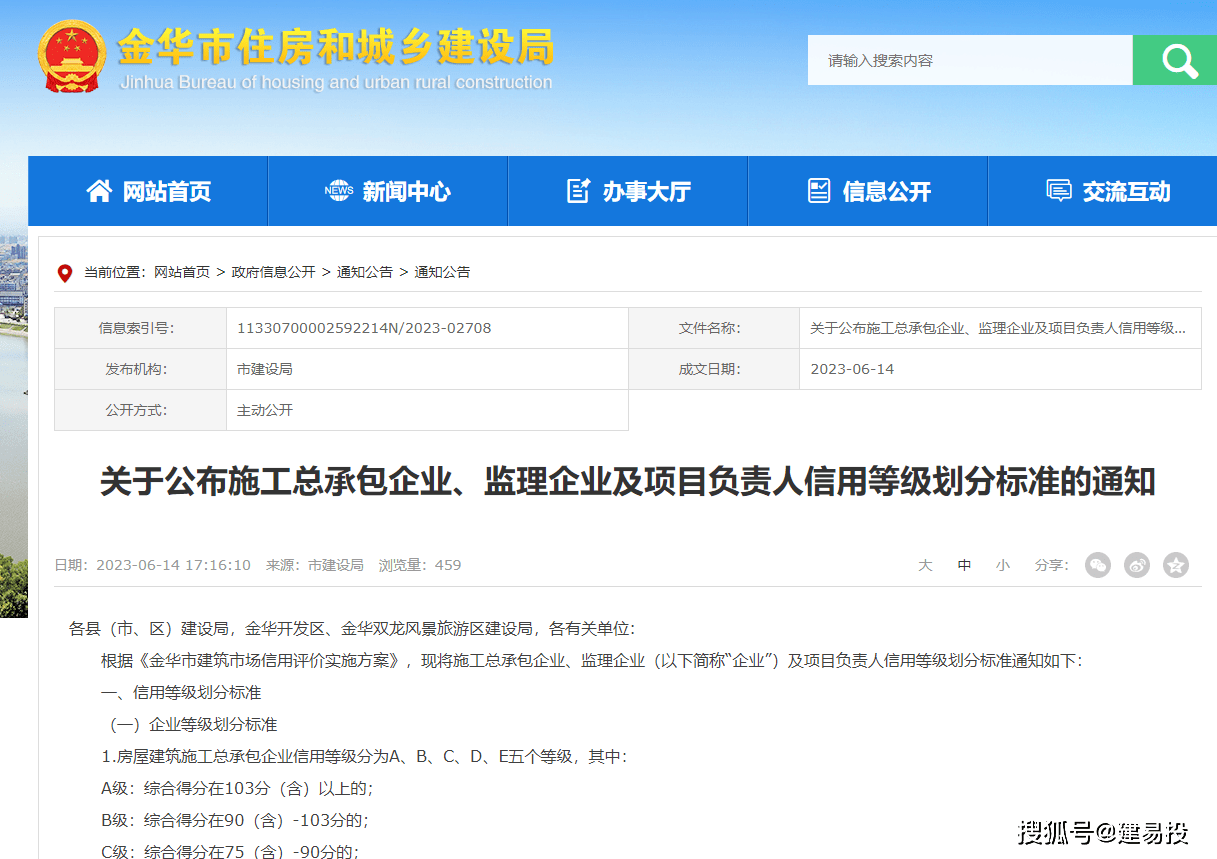Screen dimensions: 1217x859
Task: Click the red location pin icon
Action: coord(65,273)
